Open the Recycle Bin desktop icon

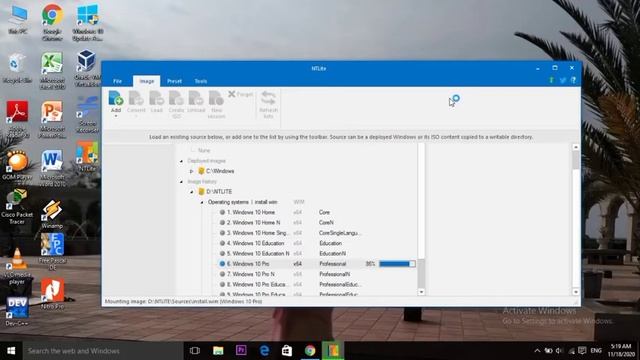click(x=17, y=68)
